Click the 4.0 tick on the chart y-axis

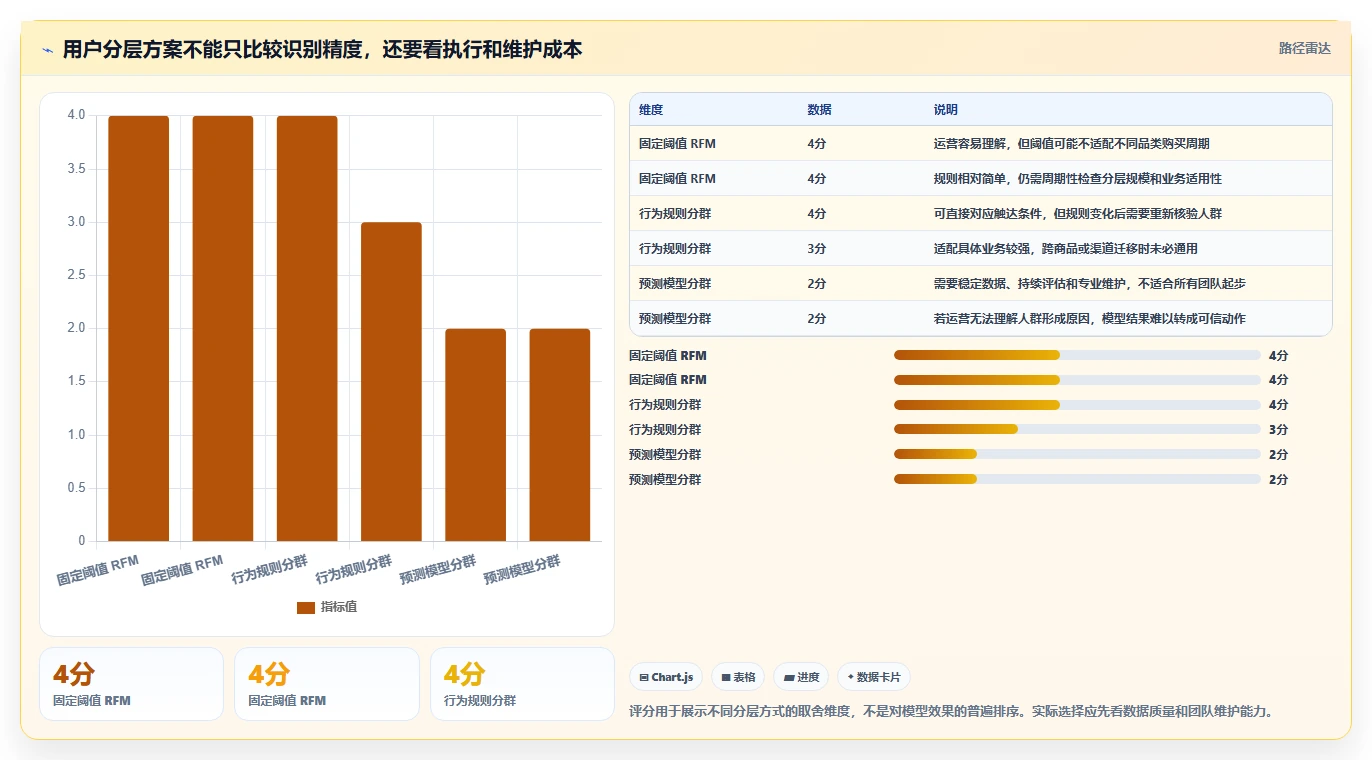[x=75, y=115]
